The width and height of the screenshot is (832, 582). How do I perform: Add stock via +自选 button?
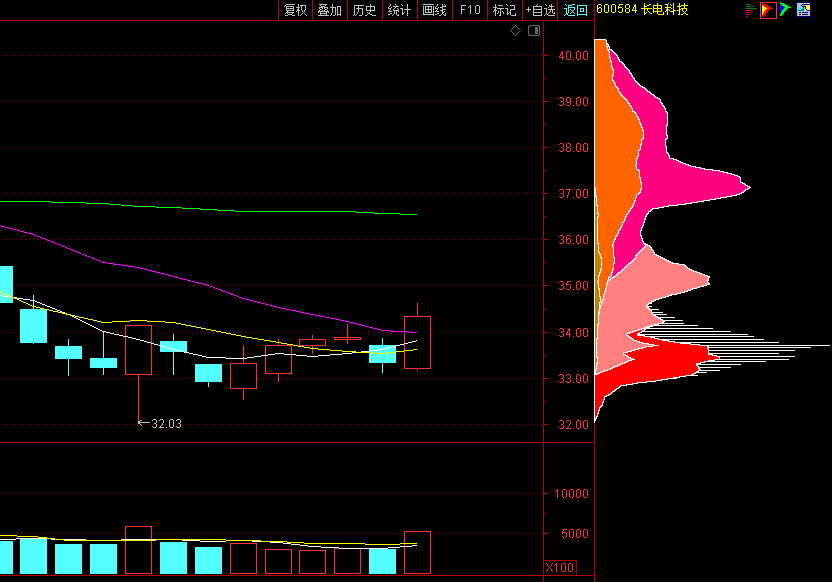click(540, 10)
